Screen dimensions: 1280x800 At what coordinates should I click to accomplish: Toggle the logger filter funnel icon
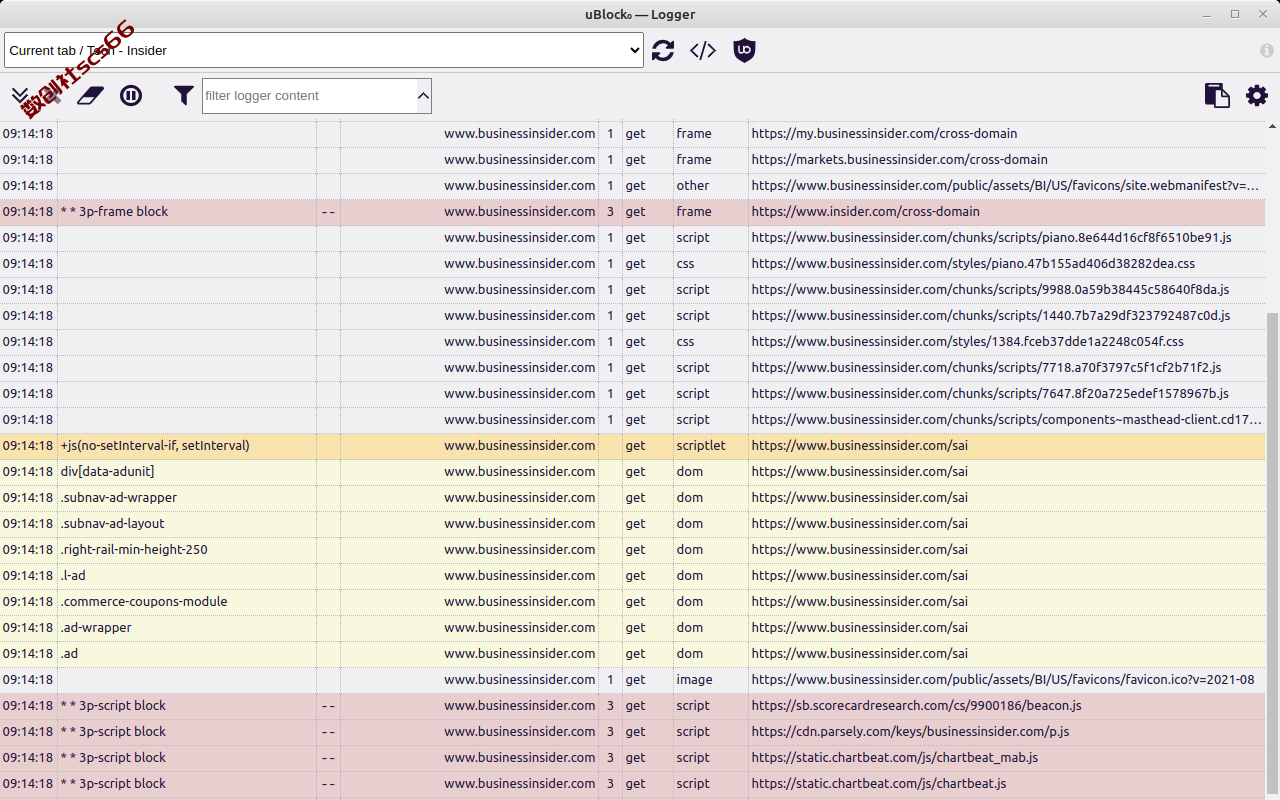point(184,96)
